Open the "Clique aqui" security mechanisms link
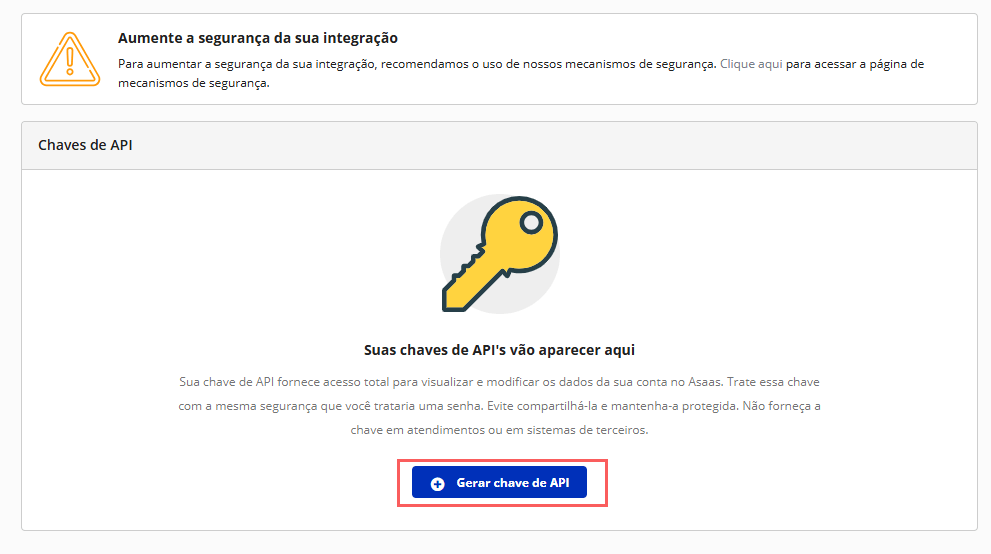The image size is (991, 554). tap(750, 64)
